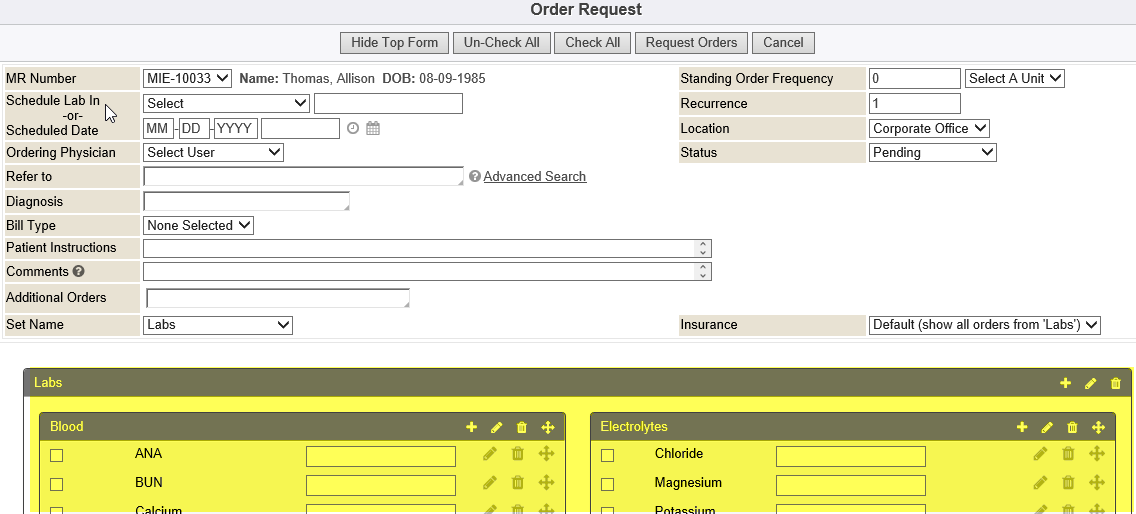This screenshot has height=514, width=1136.
Task: Tick the BUN lab checkbox
Action: (57, 485)
